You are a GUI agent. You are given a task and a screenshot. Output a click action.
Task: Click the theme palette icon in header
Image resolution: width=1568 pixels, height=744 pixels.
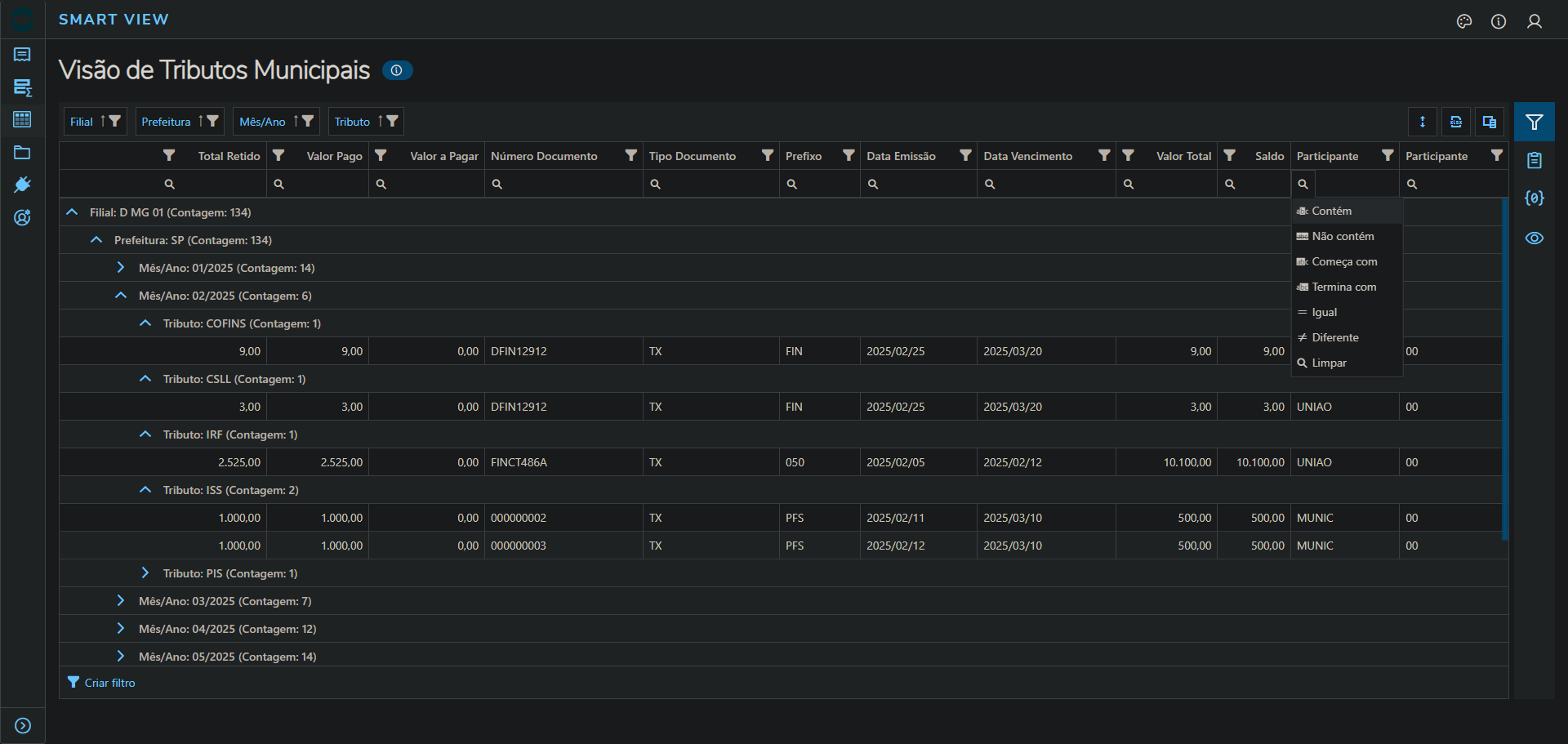coord(1464,21)
